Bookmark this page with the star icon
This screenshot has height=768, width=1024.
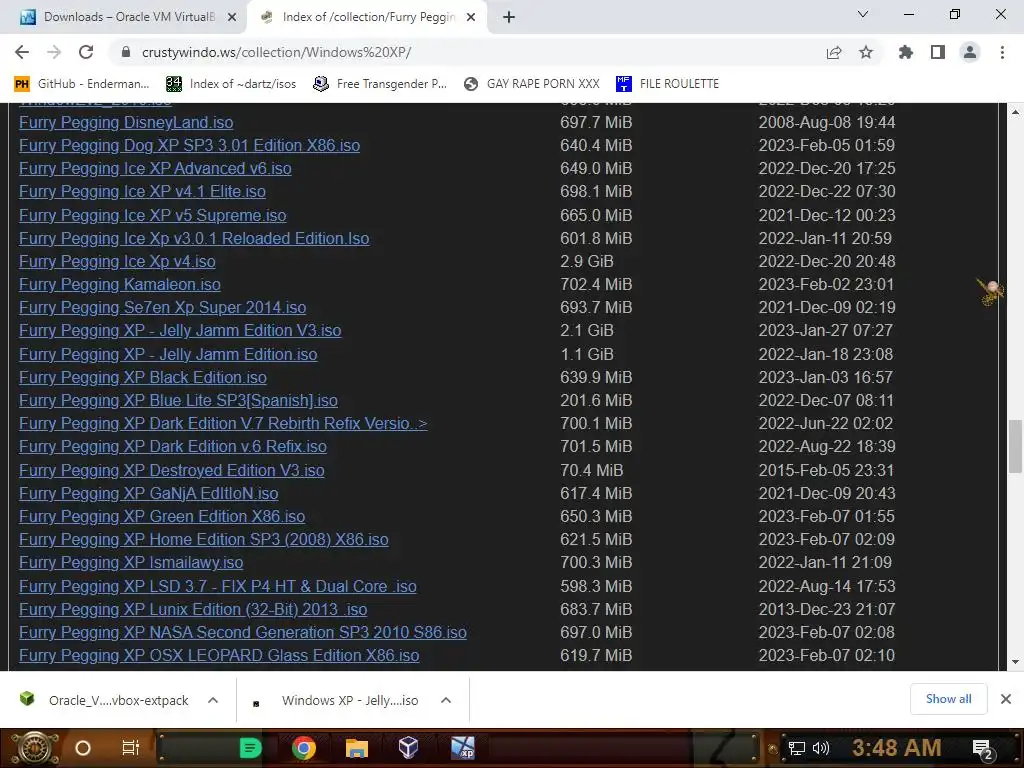(866, 52)
